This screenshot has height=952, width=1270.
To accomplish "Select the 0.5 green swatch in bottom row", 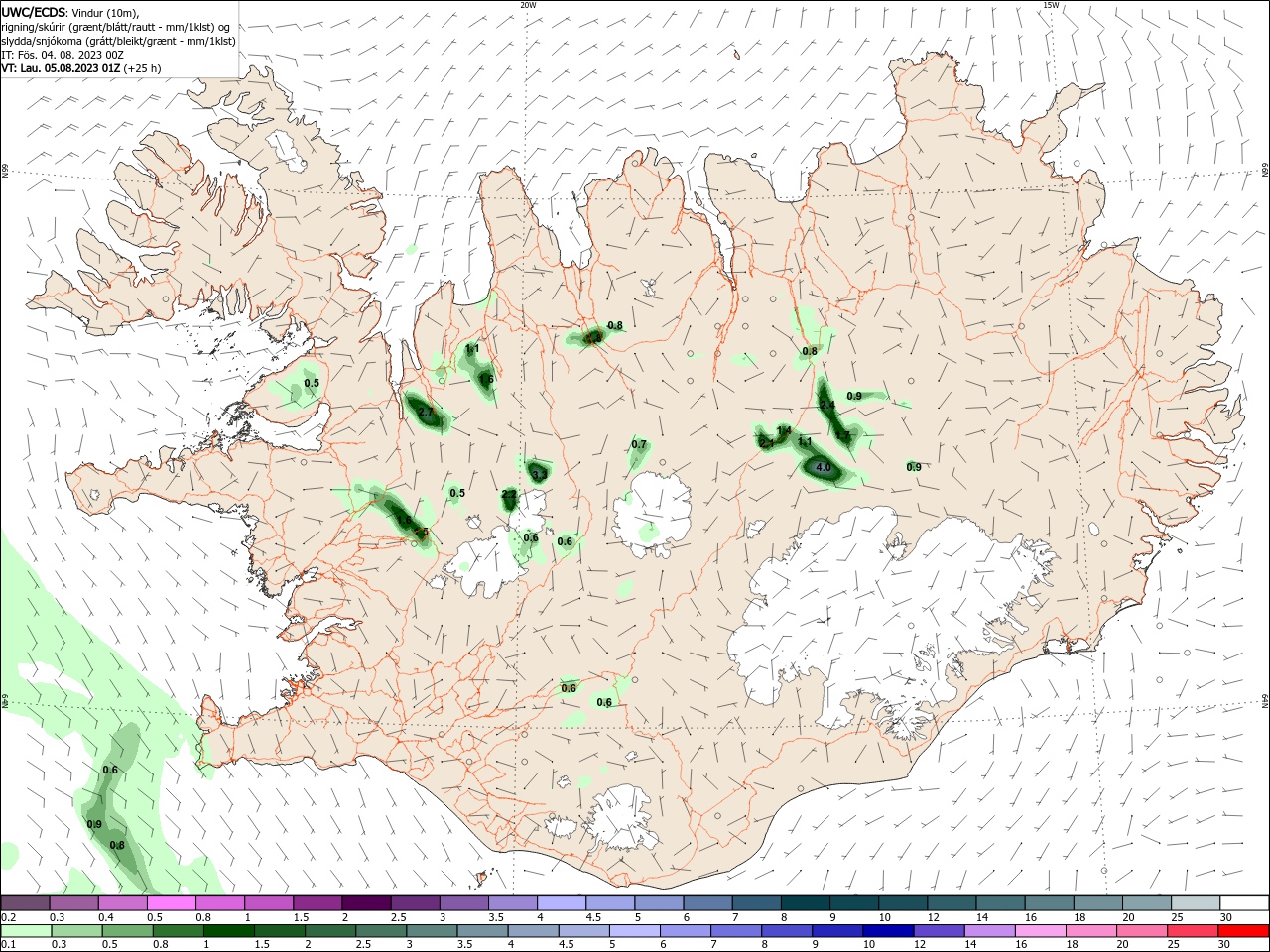I will coord(127,931).
